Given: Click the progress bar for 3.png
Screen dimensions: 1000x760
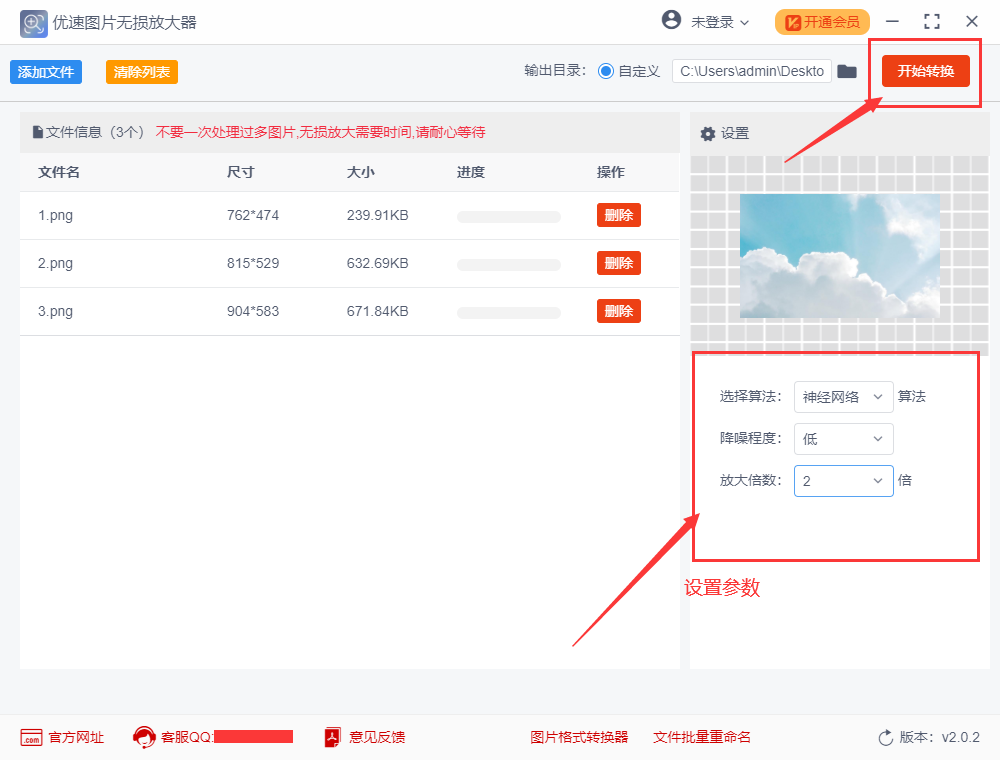Looking at the screenshot, I should pyautogui.click(x=509, y=313).
